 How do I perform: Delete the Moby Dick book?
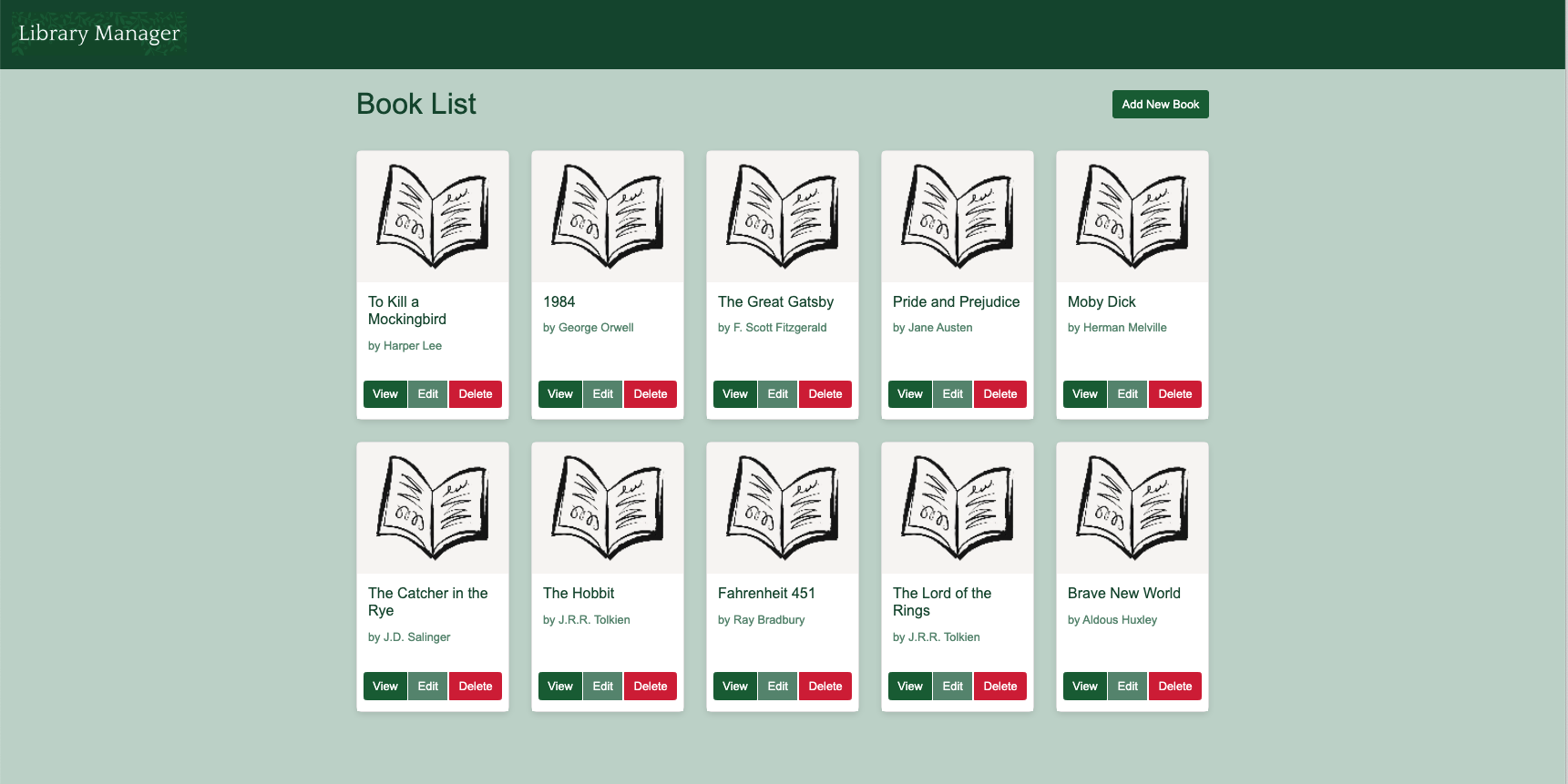click(x=1174, y=394)
